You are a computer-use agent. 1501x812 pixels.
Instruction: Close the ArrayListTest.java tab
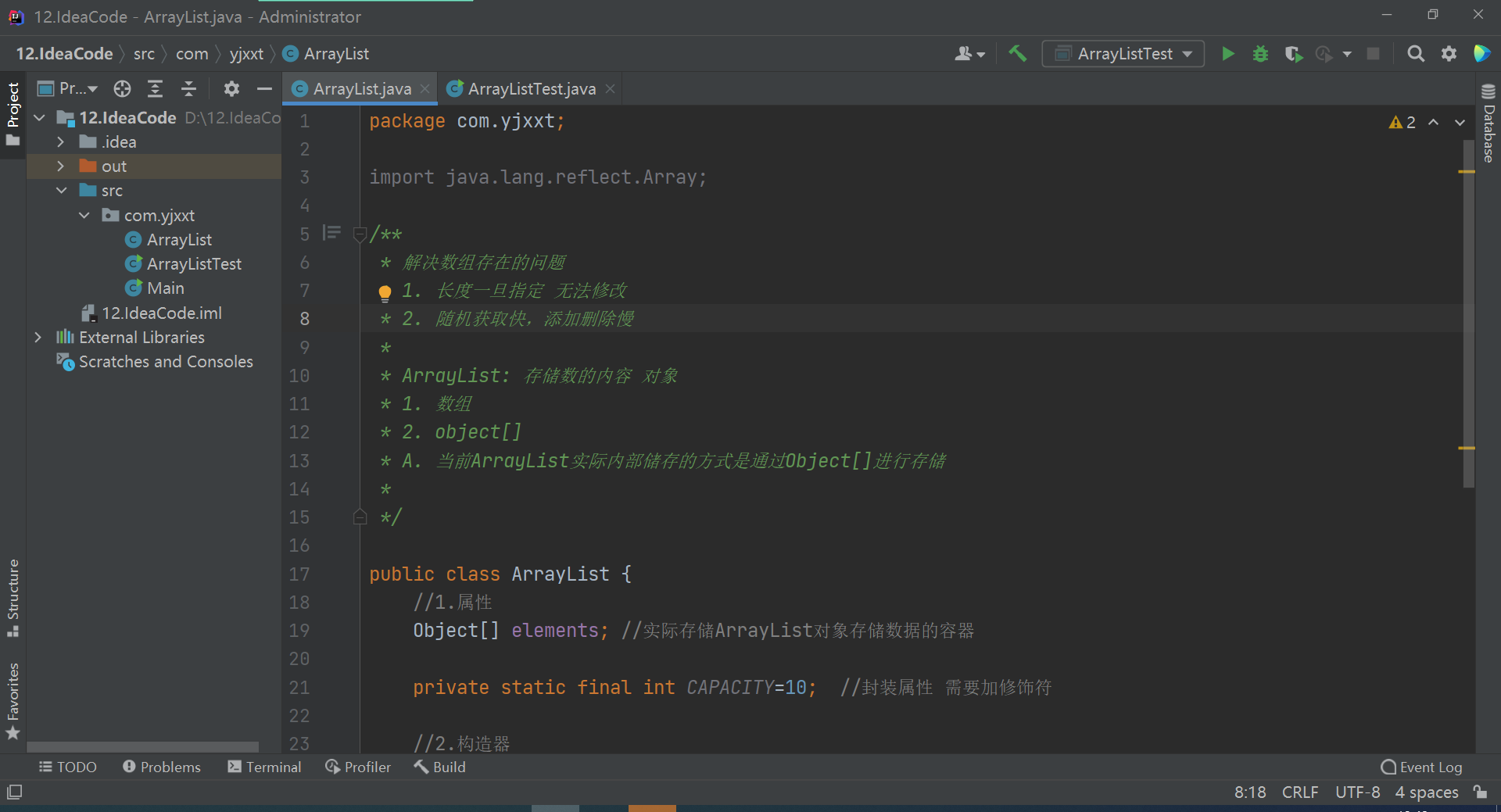pyautogui.click(x=610, y=89)
